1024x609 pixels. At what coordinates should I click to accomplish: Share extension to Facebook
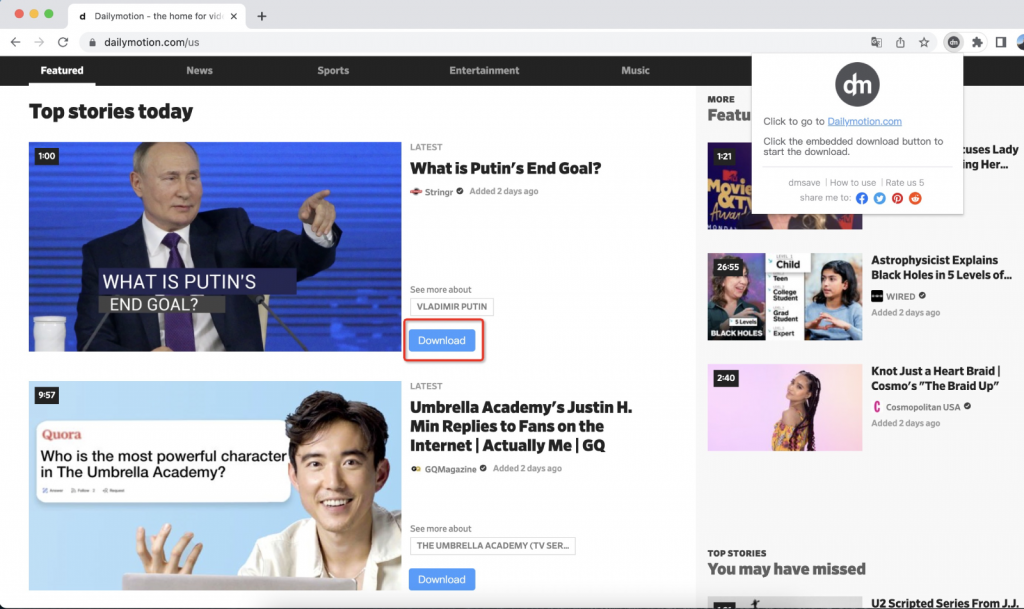click(862, 198)
